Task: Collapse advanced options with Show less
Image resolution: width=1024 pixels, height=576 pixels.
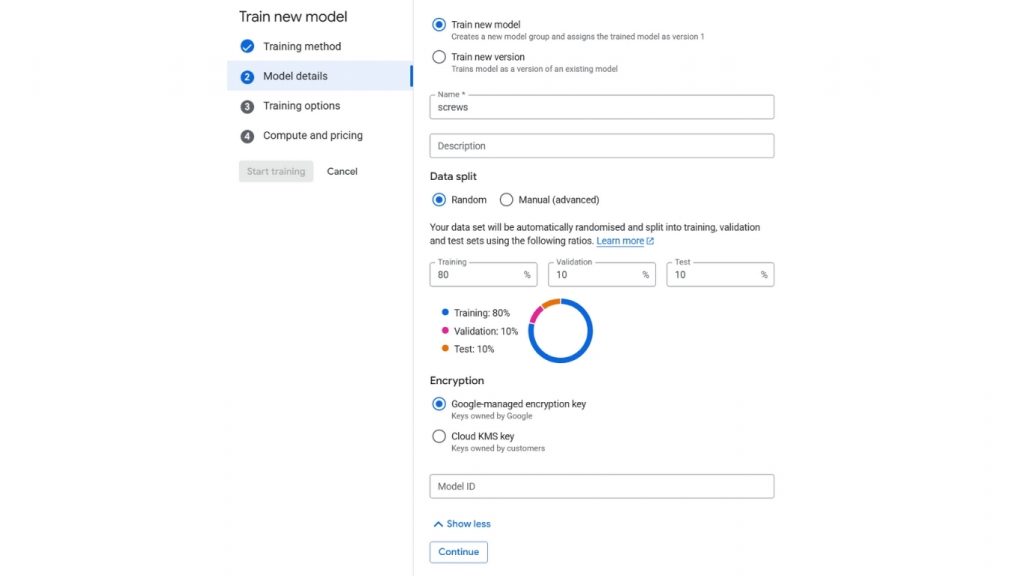Action: [468, 524]
